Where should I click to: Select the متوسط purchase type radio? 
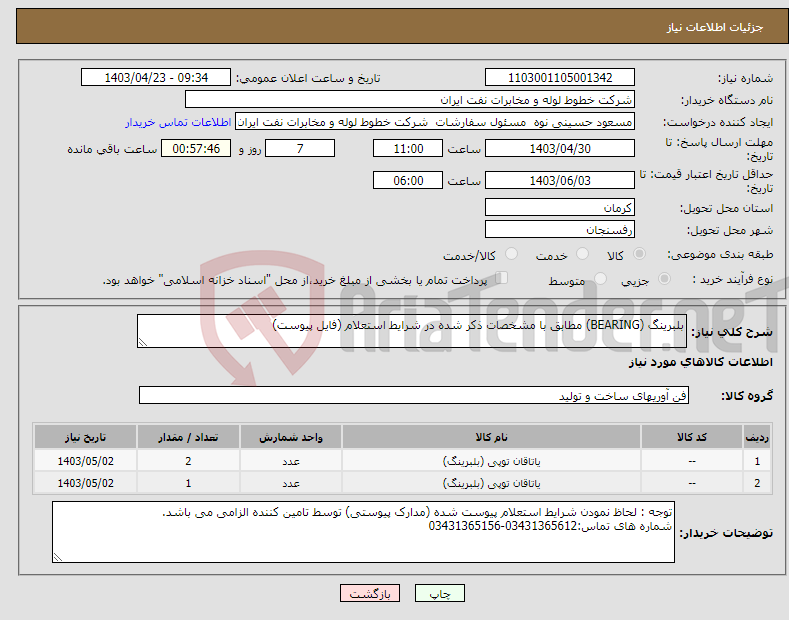(x=600, y=279)
